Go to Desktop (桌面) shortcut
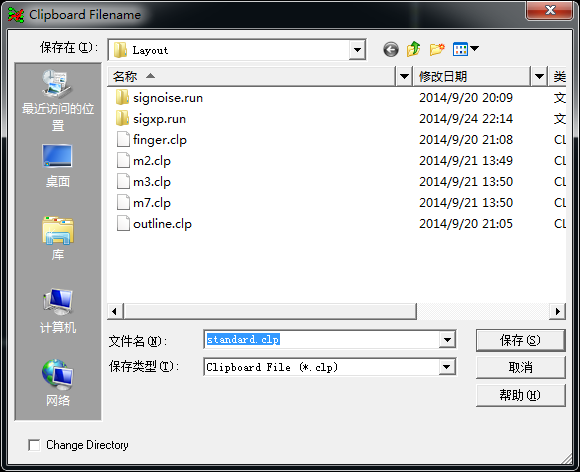Image resolution: width=580 pixels, height=472 pixels. (58, 166)
